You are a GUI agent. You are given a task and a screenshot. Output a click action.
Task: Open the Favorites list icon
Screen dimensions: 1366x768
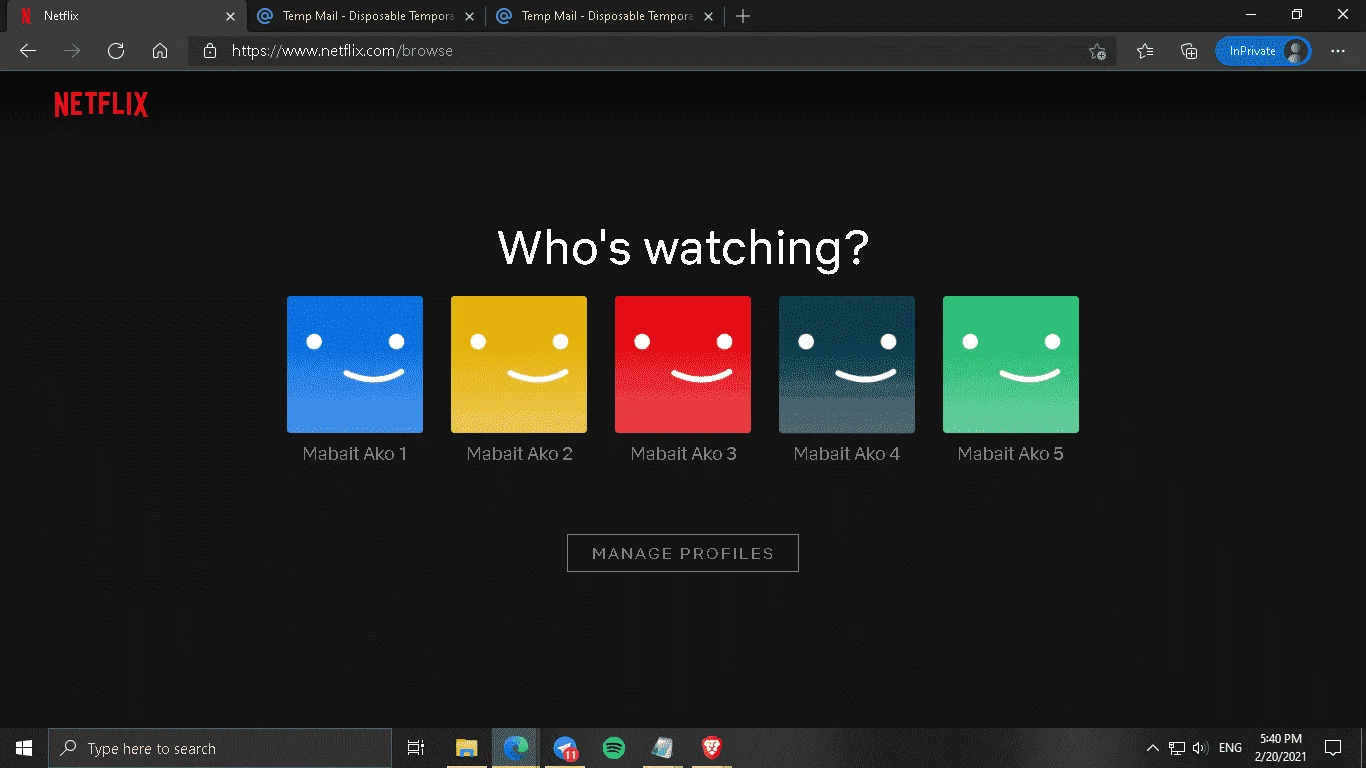tap(1145, 51)
